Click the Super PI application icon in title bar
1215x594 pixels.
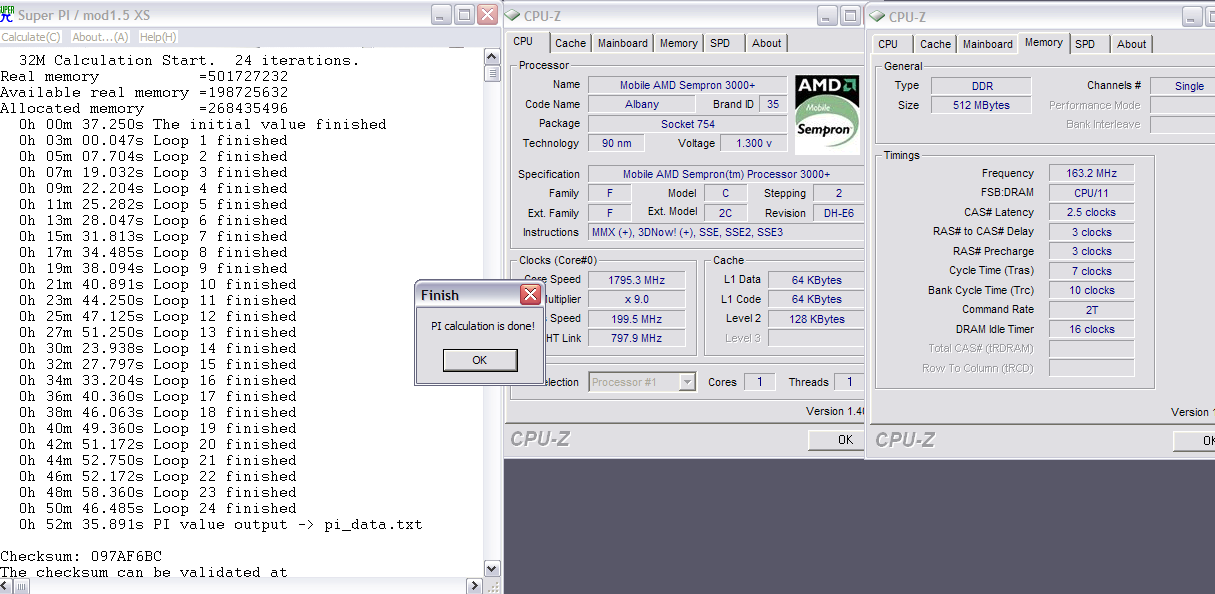point(8,15)
